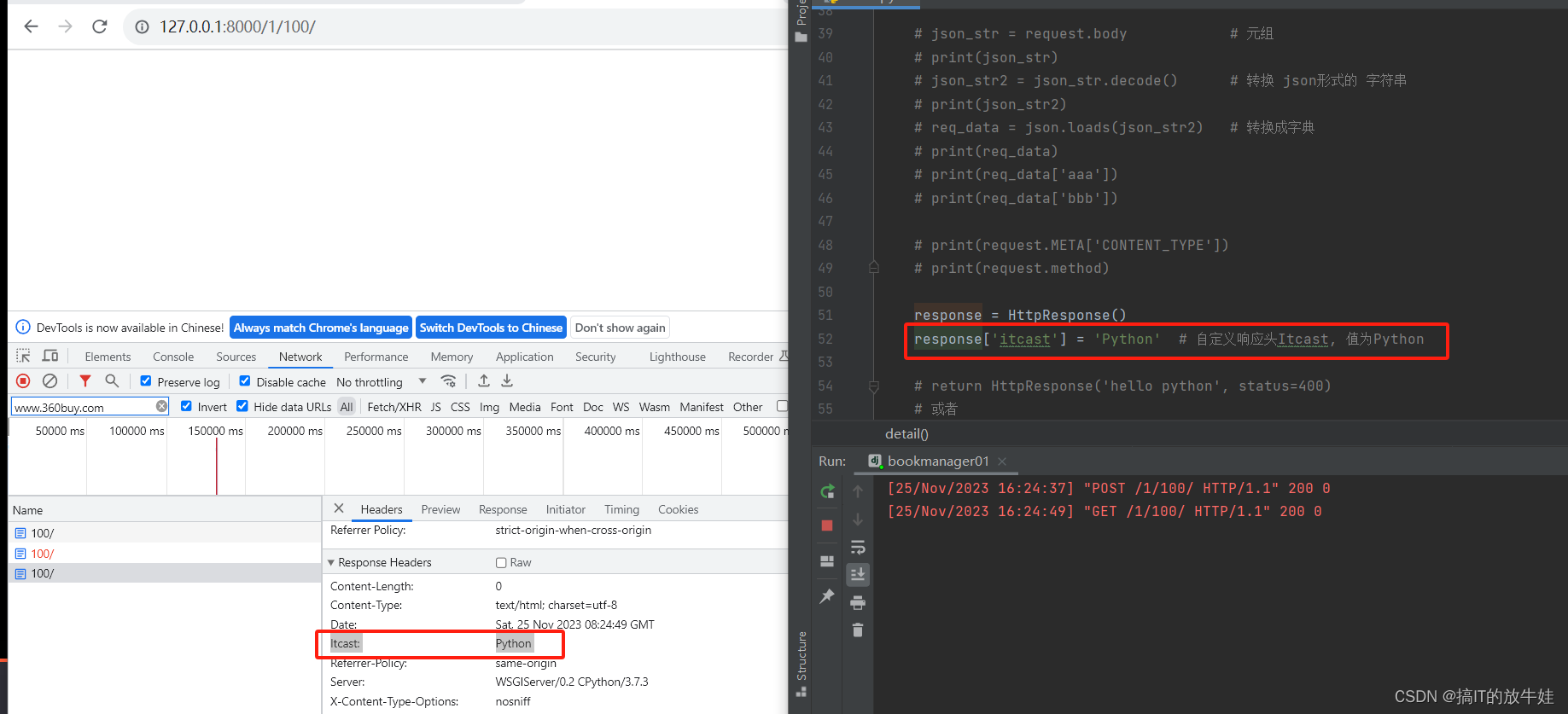This screenshot has width=1568, height=714.
Task: Rerun bookmanager01 in PyCharm
Action: (x=827, y=492)
